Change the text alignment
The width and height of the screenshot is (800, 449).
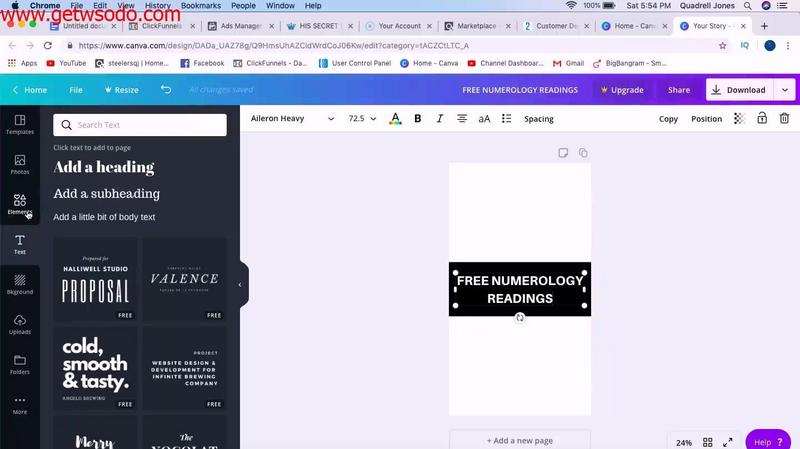462,118
